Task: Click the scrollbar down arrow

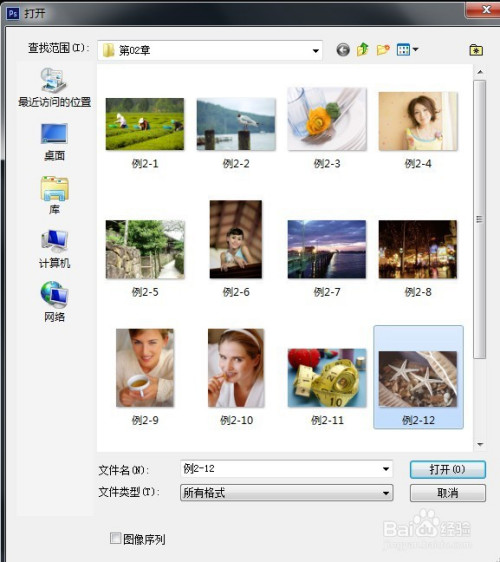Action: (x=480, y=445)
